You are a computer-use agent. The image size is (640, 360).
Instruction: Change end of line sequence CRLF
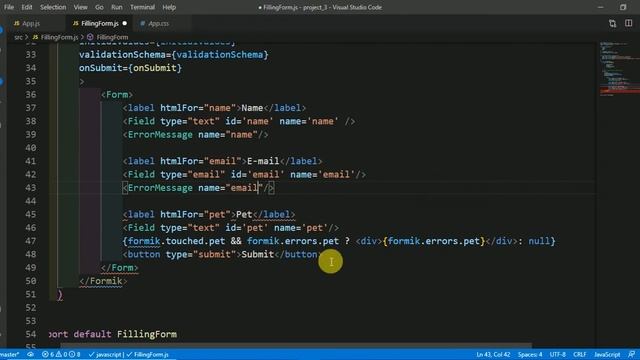pos(580,355)
